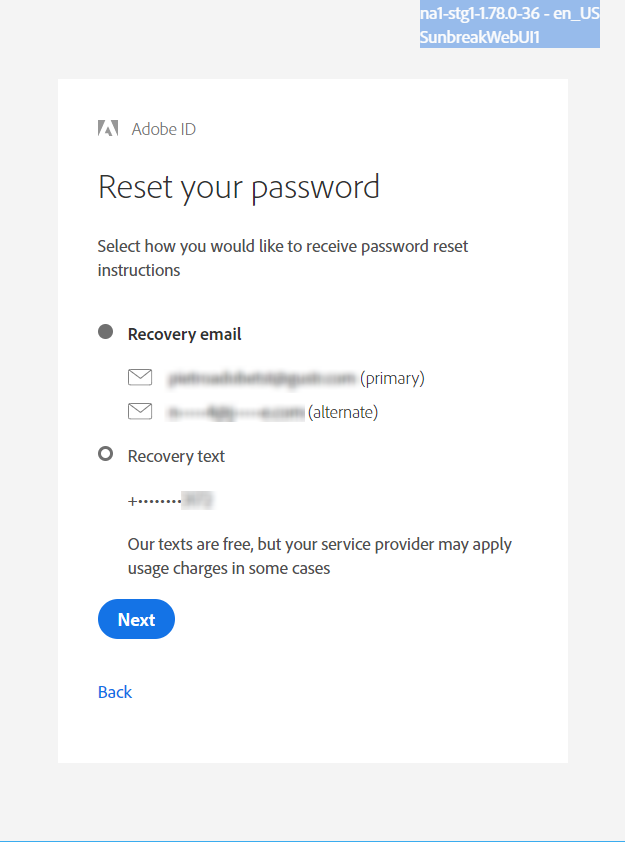Click the "(alternate)" label text
The height and width of the screenshot is (842, 625).
pos(343,412)
